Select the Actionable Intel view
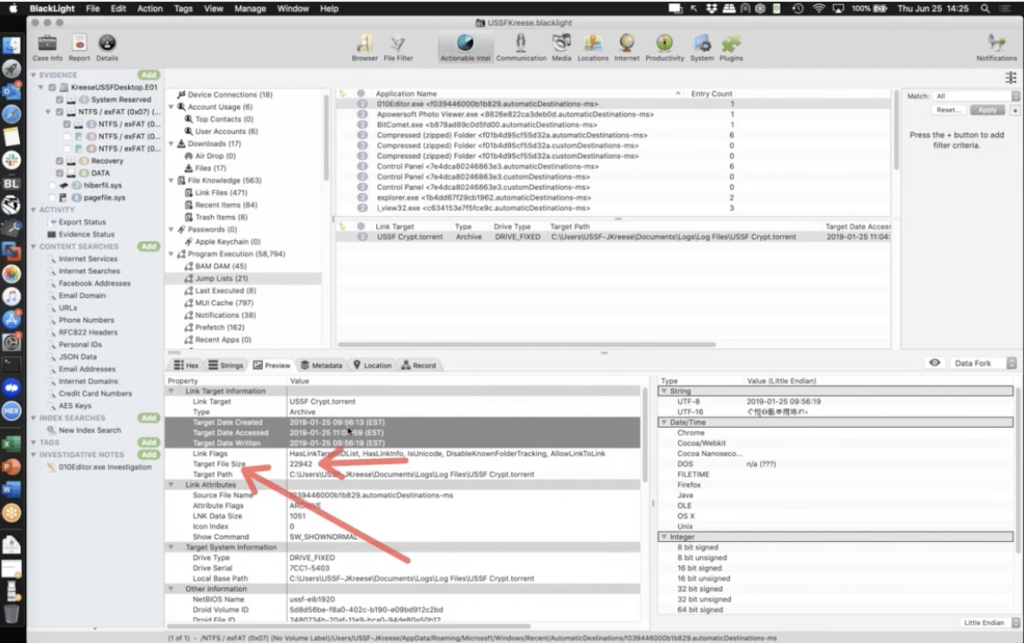 coord(465,48)
